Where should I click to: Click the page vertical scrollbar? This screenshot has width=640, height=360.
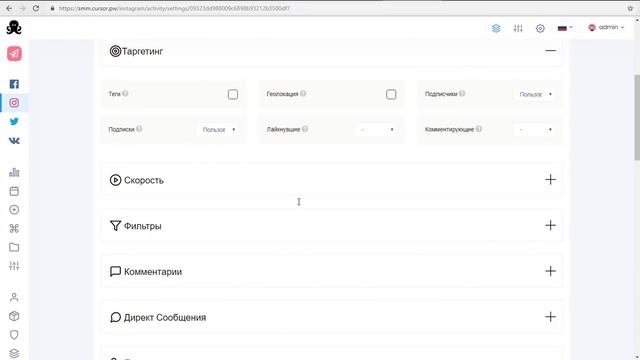pos(637,118)
